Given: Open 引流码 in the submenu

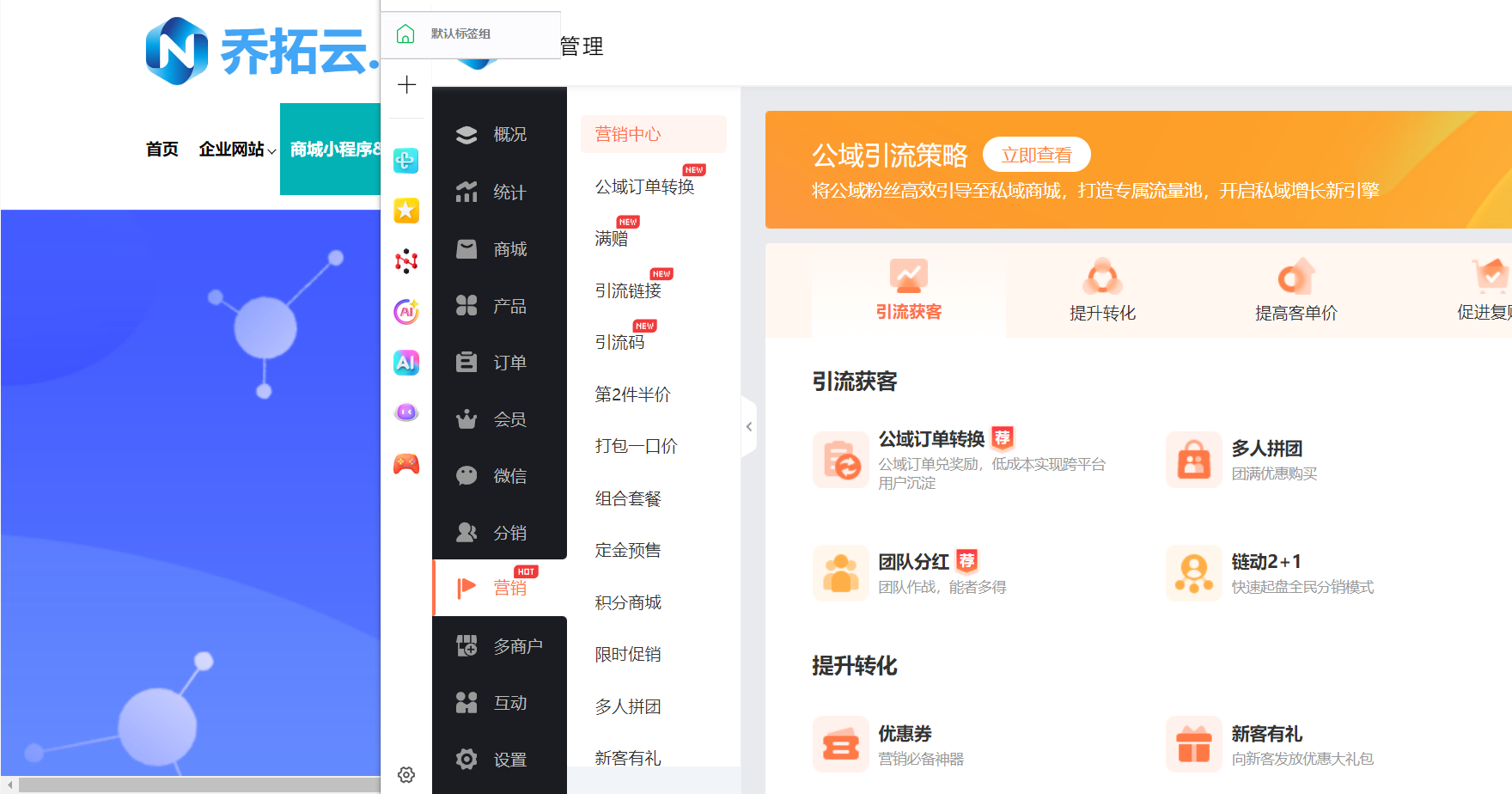Looking at the screenshot, I should click(619, 342).
